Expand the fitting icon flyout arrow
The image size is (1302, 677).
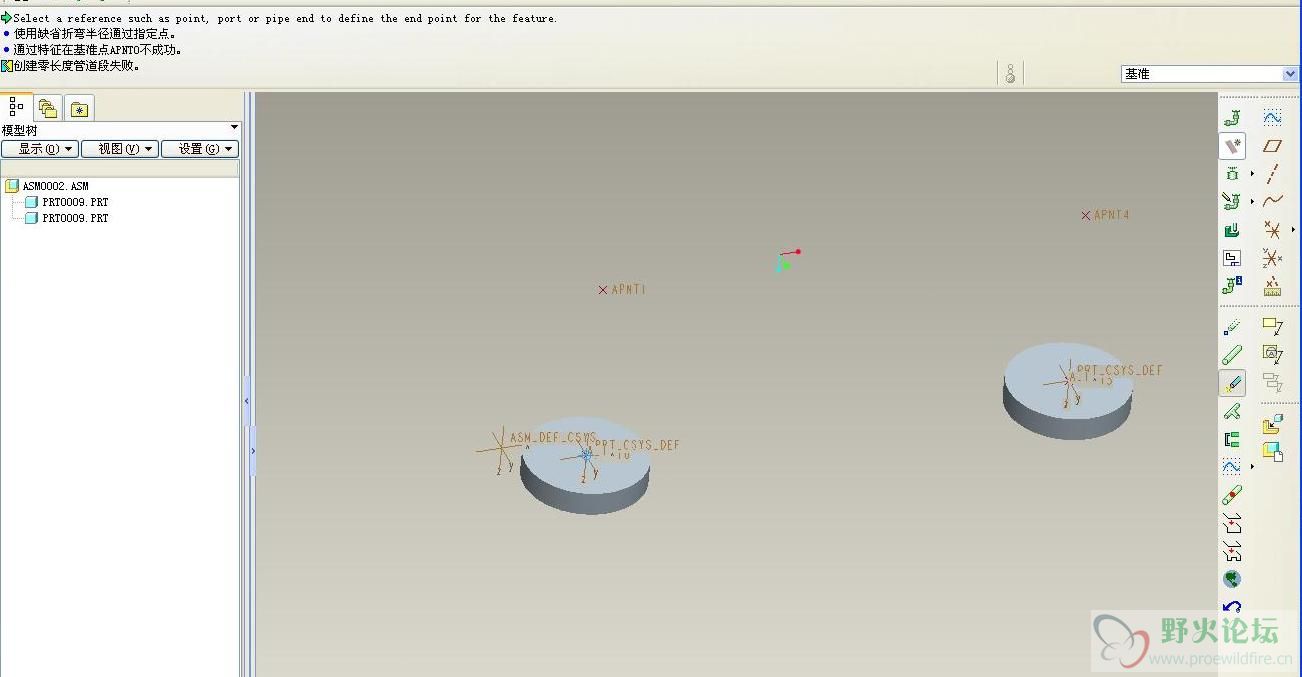(1252, 174)
